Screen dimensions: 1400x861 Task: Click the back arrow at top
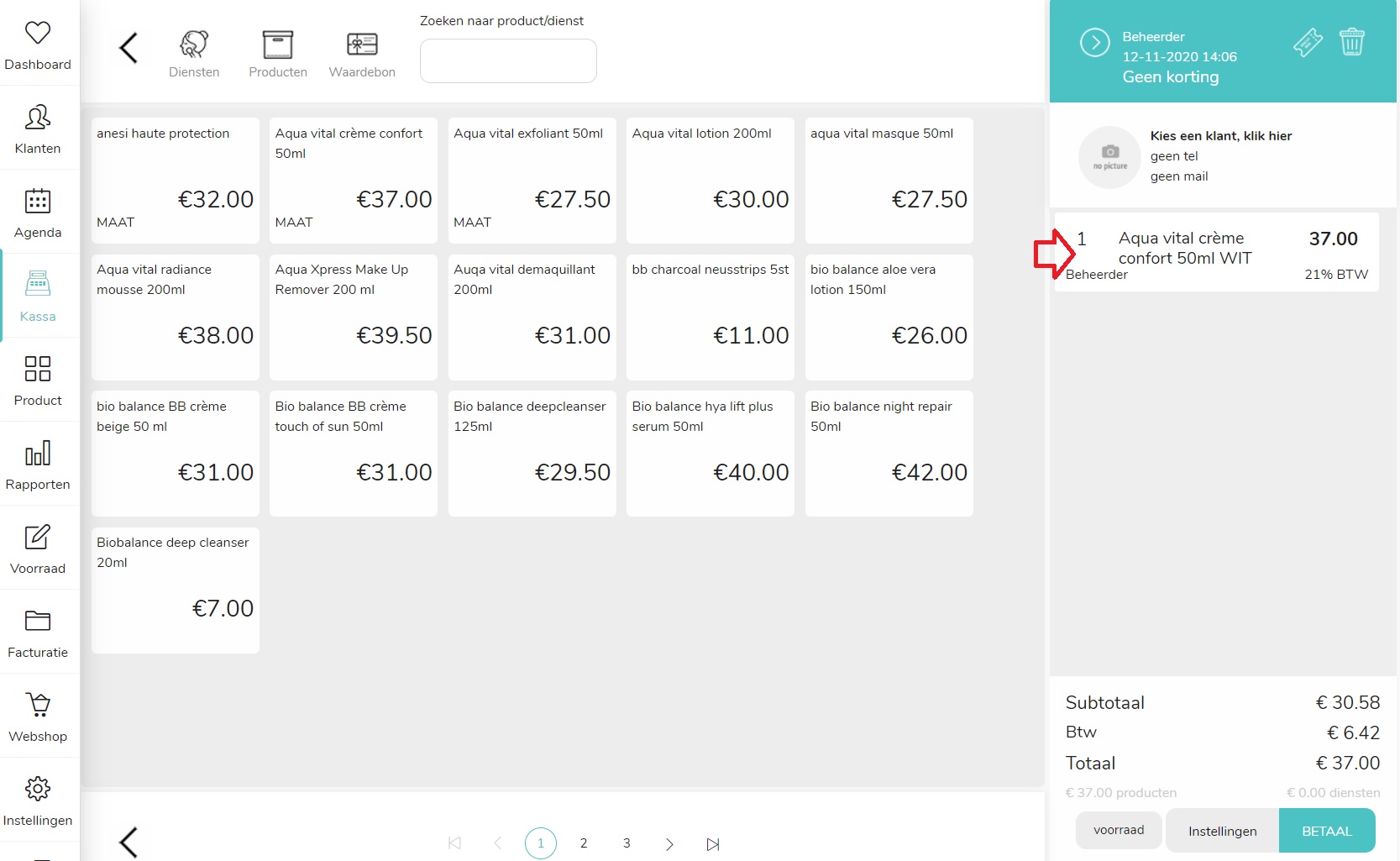click(128, 48)
